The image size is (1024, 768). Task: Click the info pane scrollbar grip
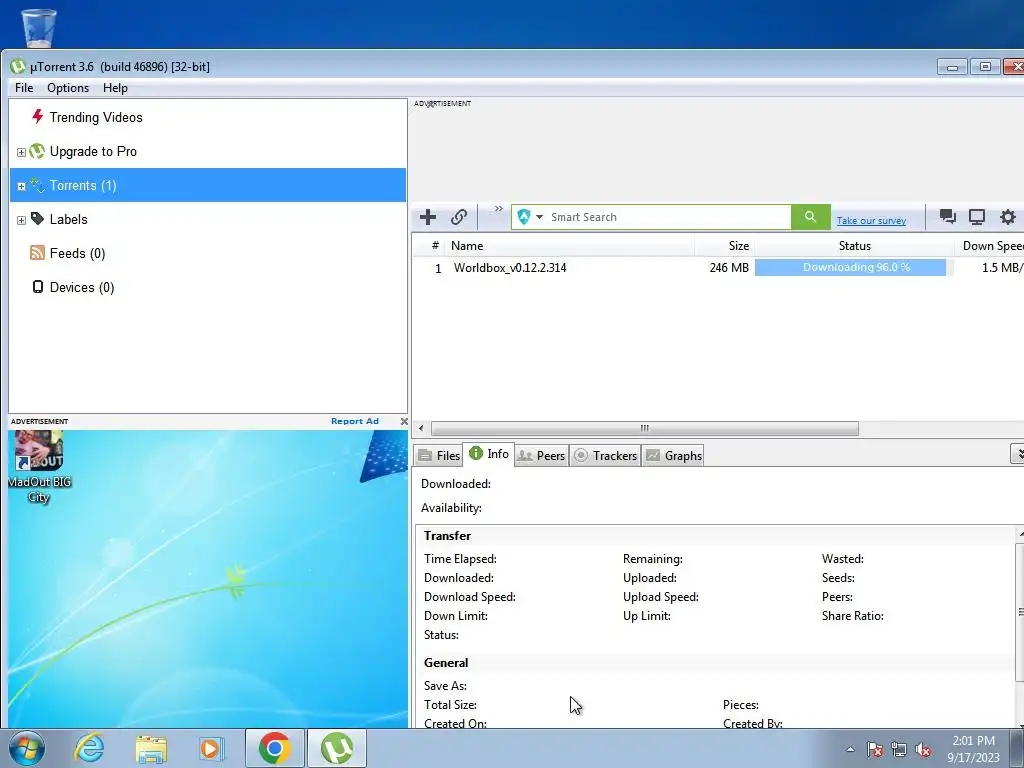[1020, 612]
